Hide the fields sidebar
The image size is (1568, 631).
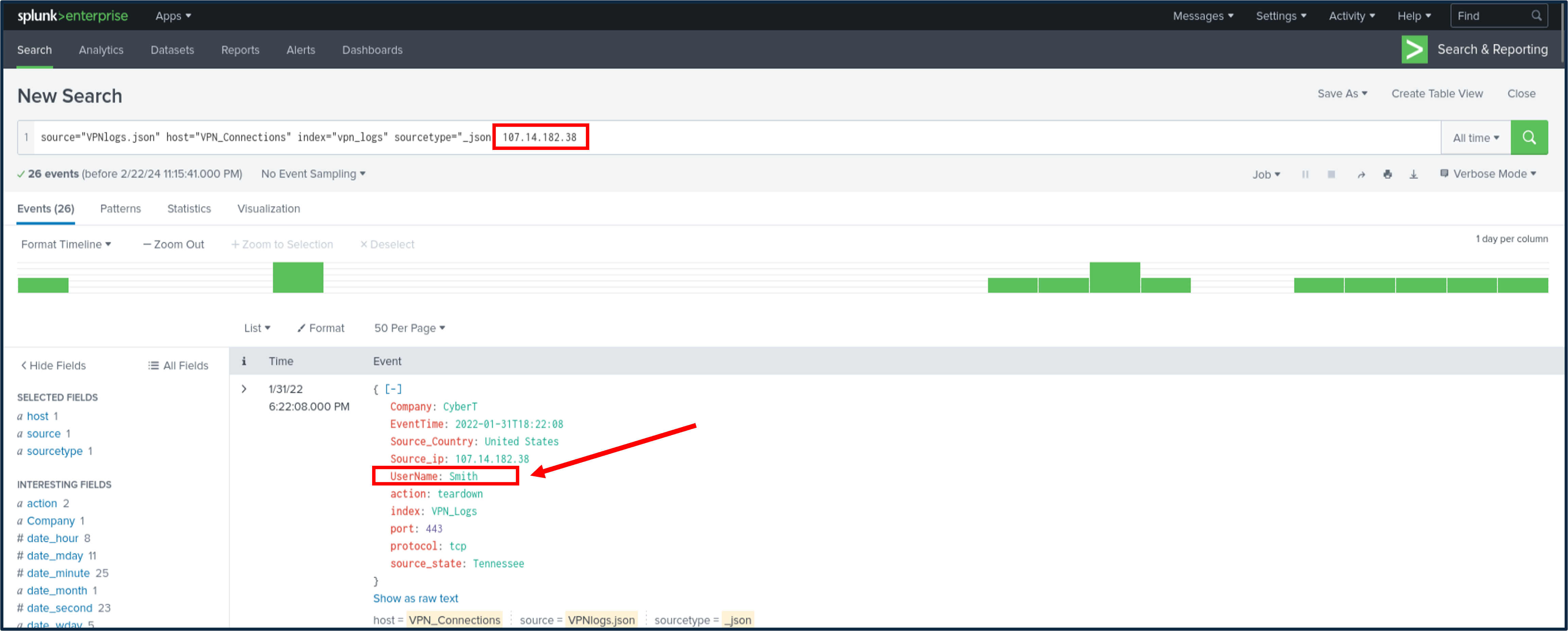(x=54, y=365)
